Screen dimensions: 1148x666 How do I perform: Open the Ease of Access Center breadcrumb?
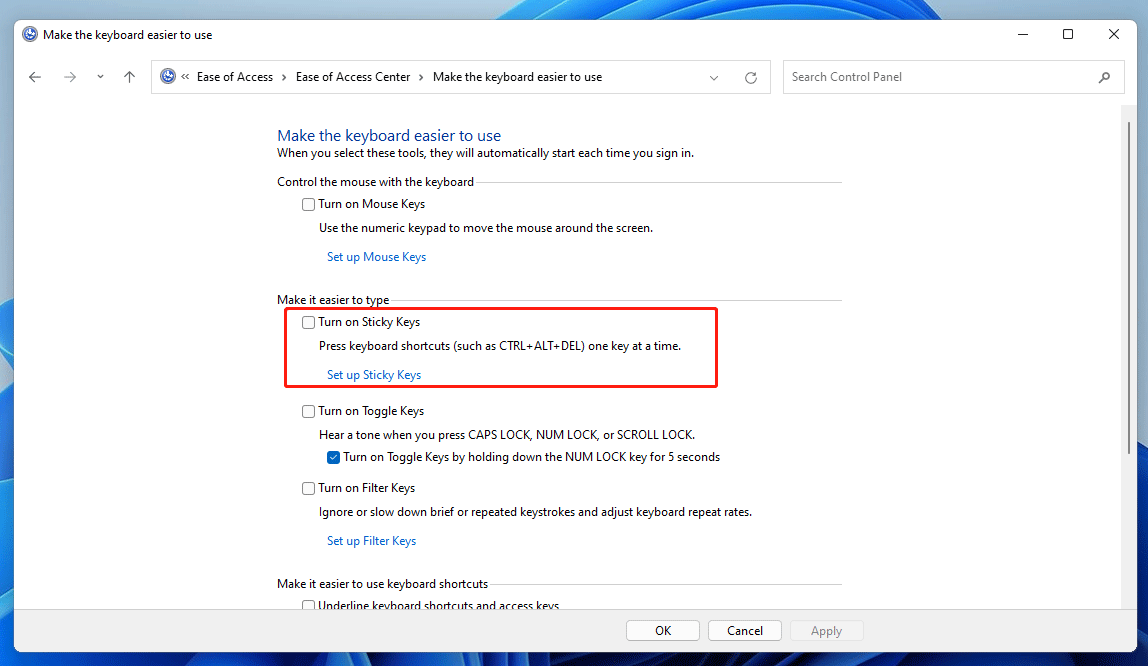(x=353, y=77)
